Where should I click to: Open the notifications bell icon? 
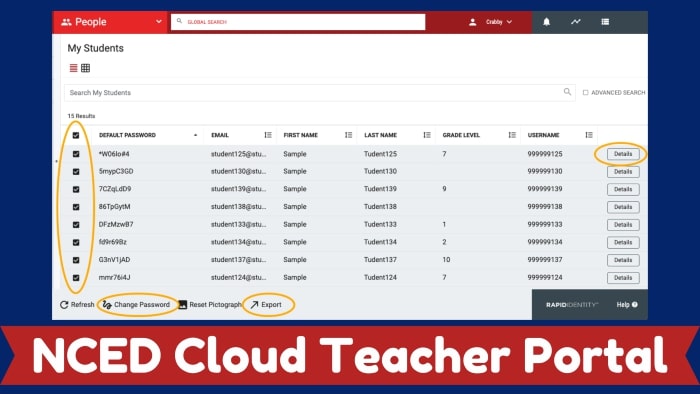(546, 22)
